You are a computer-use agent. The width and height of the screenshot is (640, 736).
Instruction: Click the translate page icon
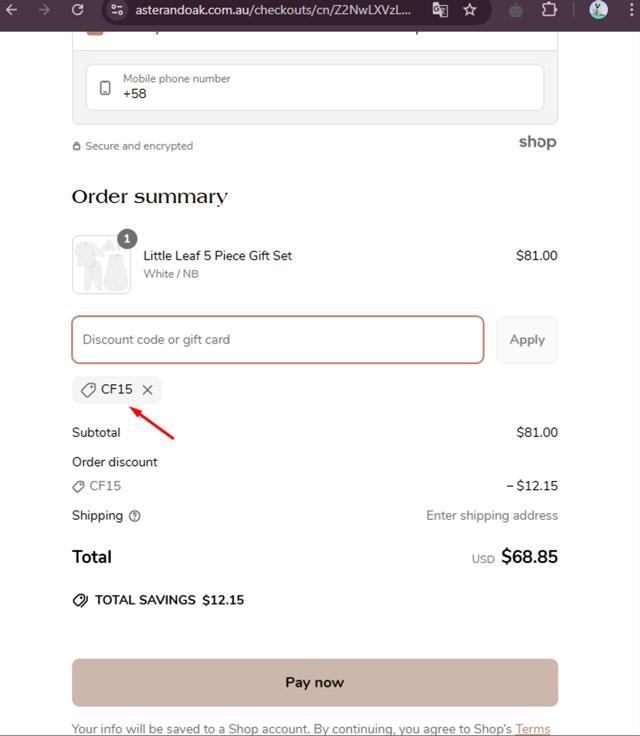click(x=440, y=10)
